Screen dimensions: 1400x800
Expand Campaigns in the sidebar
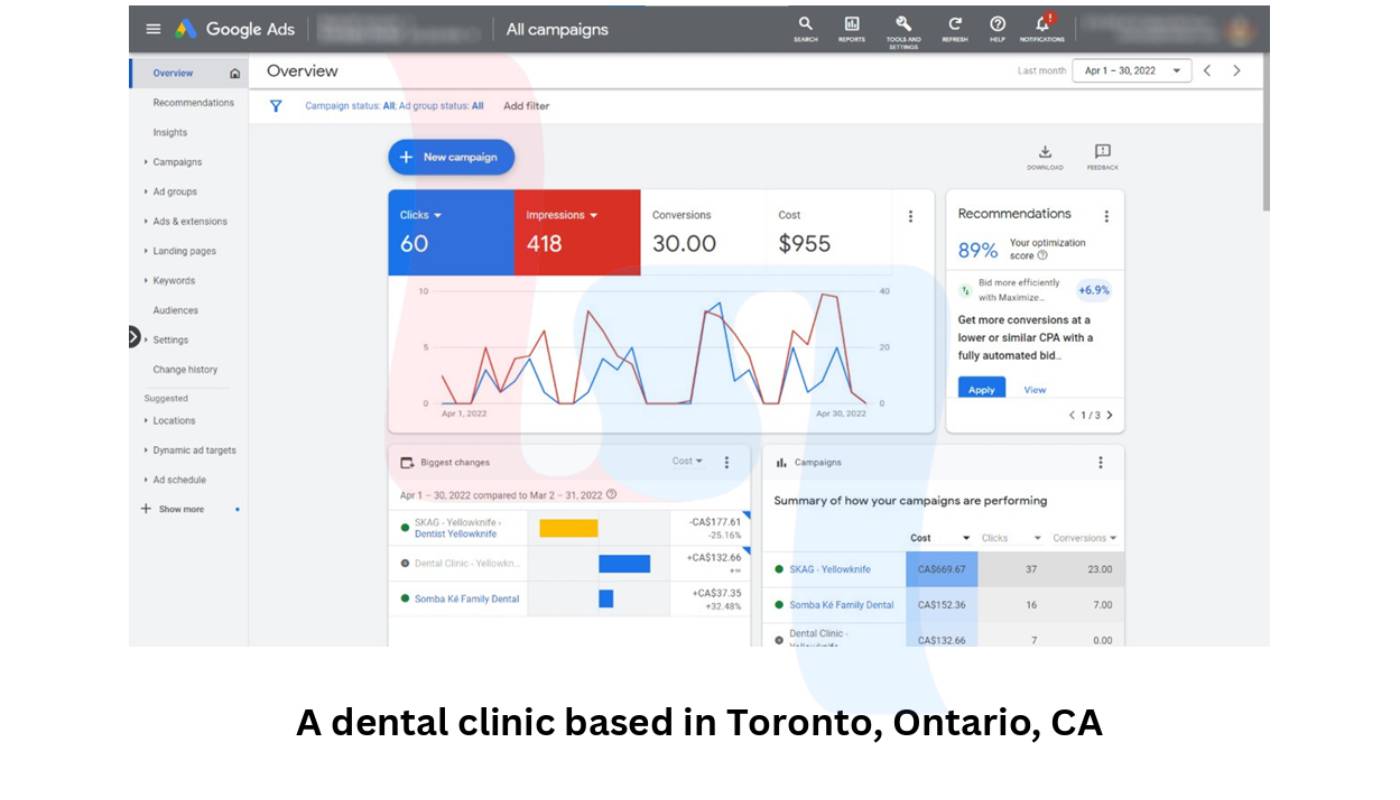(177, 162)
